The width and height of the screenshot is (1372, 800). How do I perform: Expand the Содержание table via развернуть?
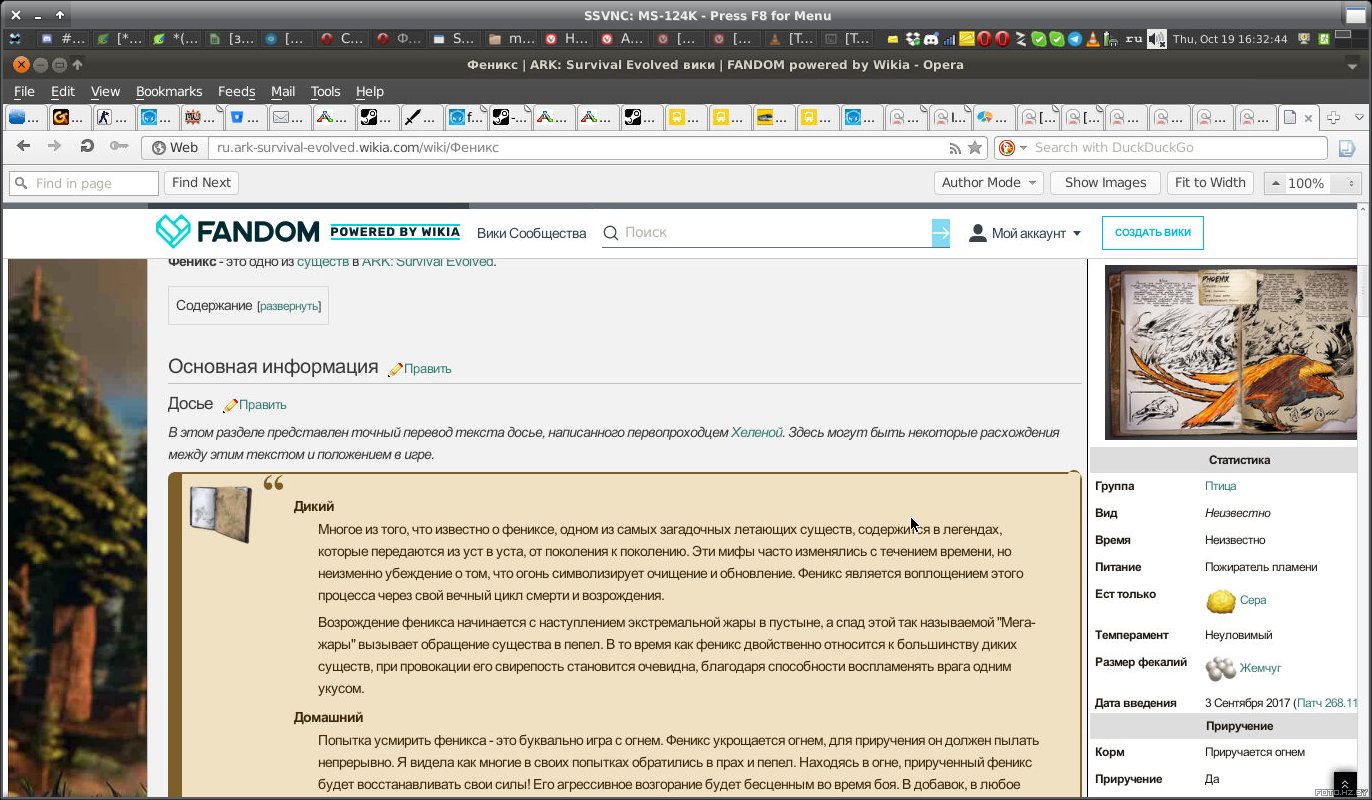pos(289,306)
